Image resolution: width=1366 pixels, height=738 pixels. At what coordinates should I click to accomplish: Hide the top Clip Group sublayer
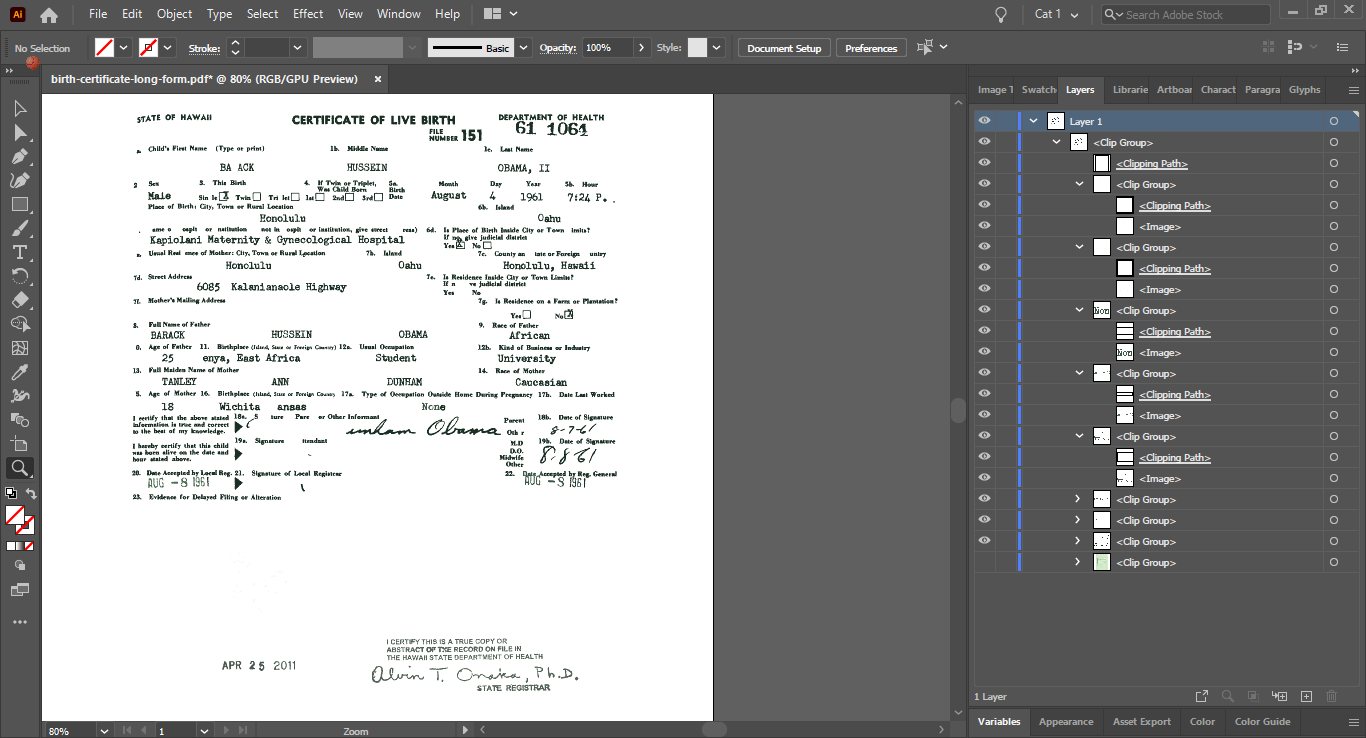[985, 143]
